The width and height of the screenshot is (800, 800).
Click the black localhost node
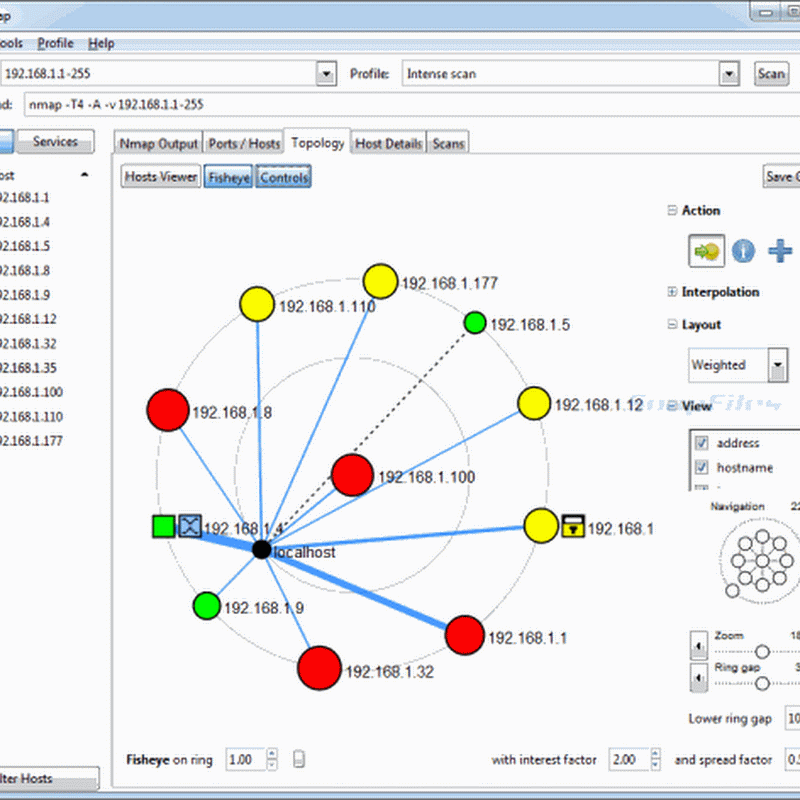pos(261,549)
